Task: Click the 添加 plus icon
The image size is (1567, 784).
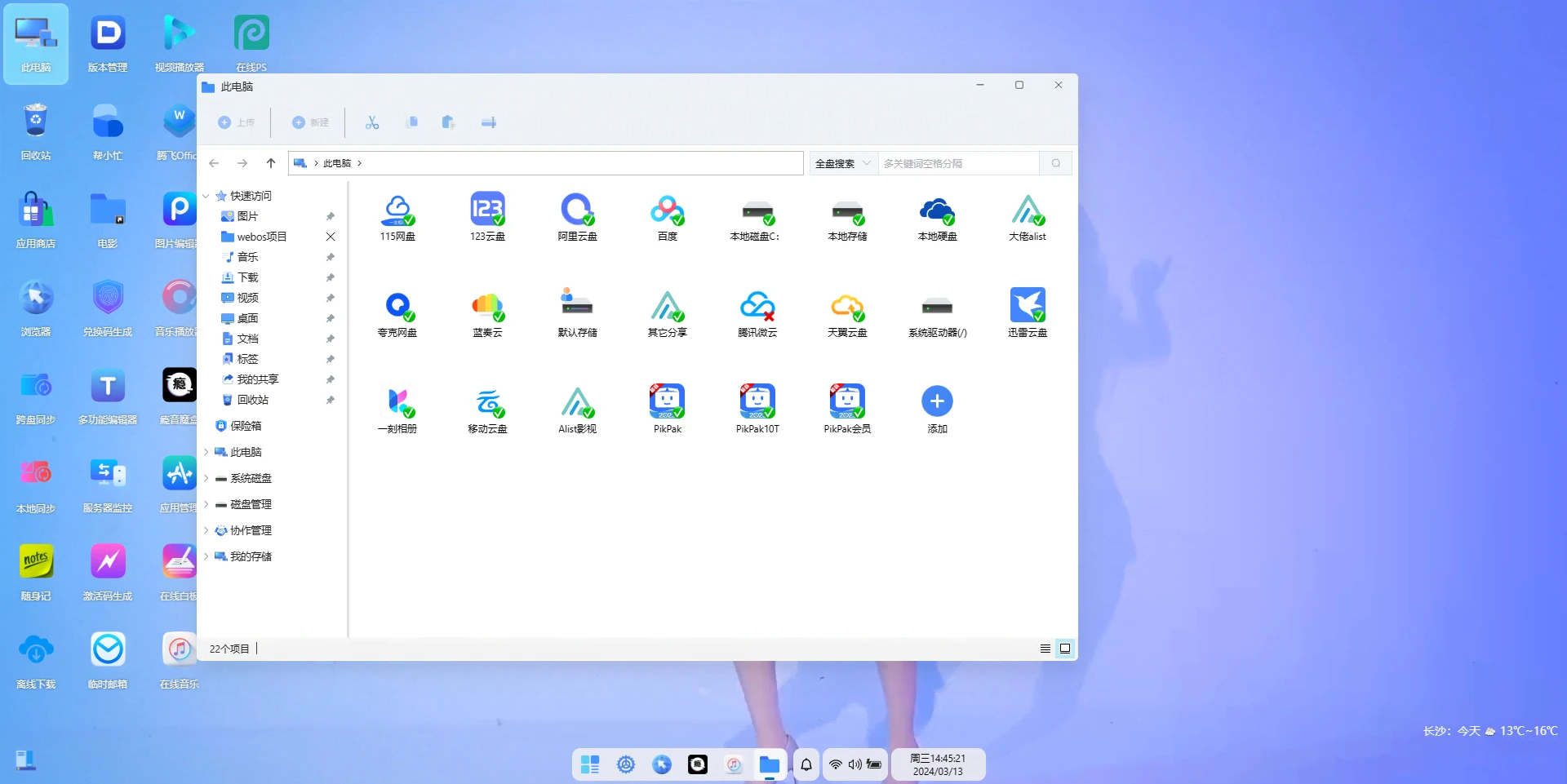Action: click(x=937, y=401)
